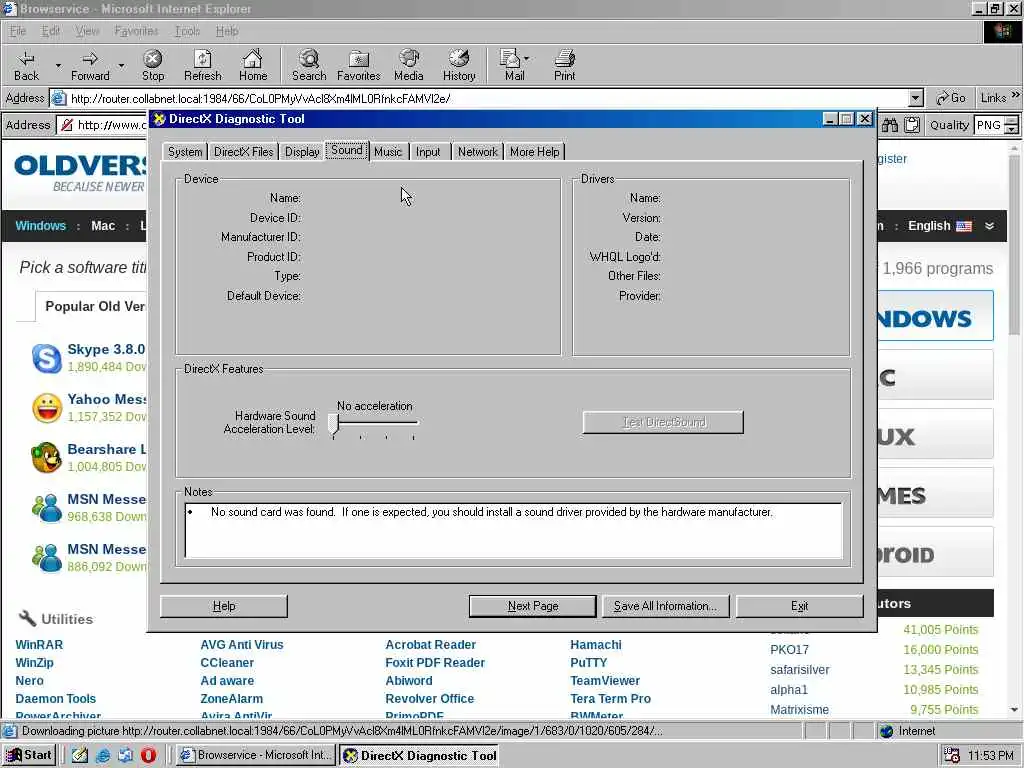The width and height of the screenshot is (1024, 768).
Task: Open the TeamViewer link
Action: (x=605, y=680)
